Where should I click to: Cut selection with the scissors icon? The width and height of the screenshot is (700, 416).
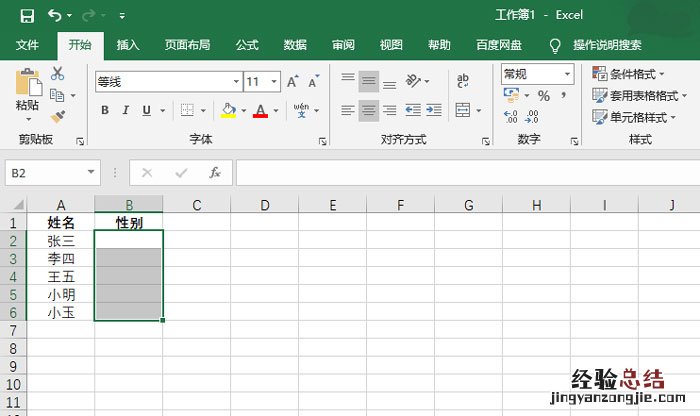(57, 73)
